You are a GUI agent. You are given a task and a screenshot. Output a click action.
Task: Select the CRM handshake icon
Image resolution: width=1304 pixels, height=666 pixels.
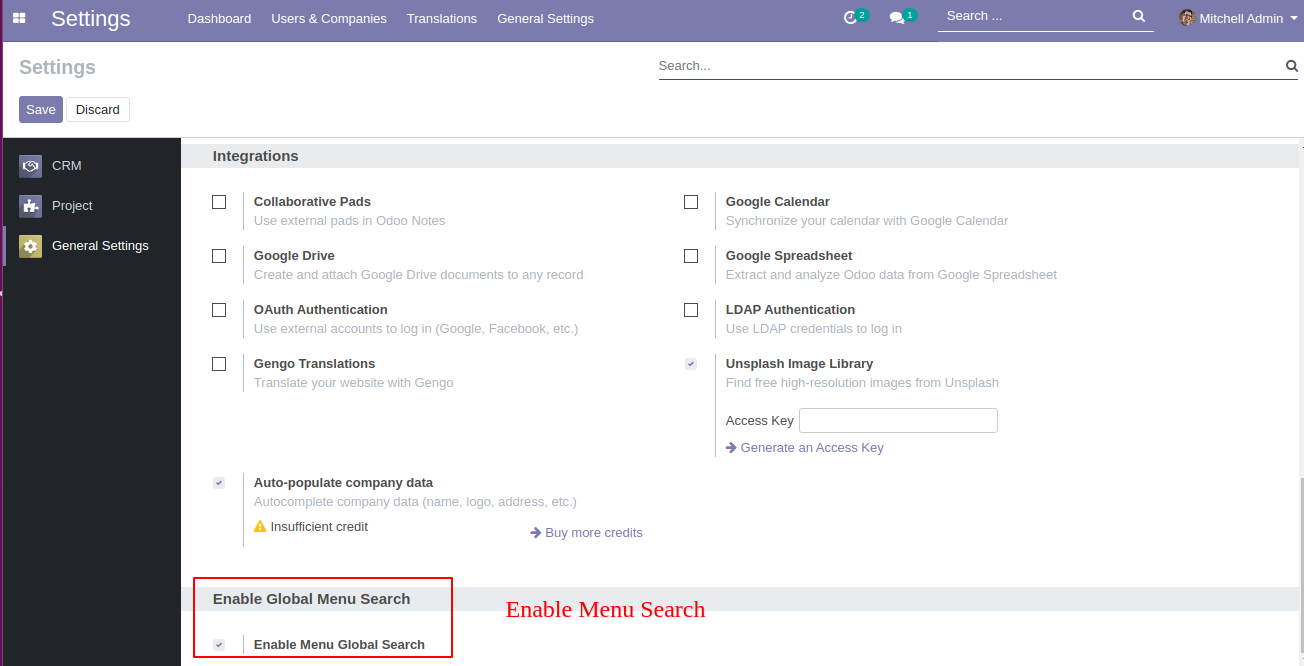30,166
